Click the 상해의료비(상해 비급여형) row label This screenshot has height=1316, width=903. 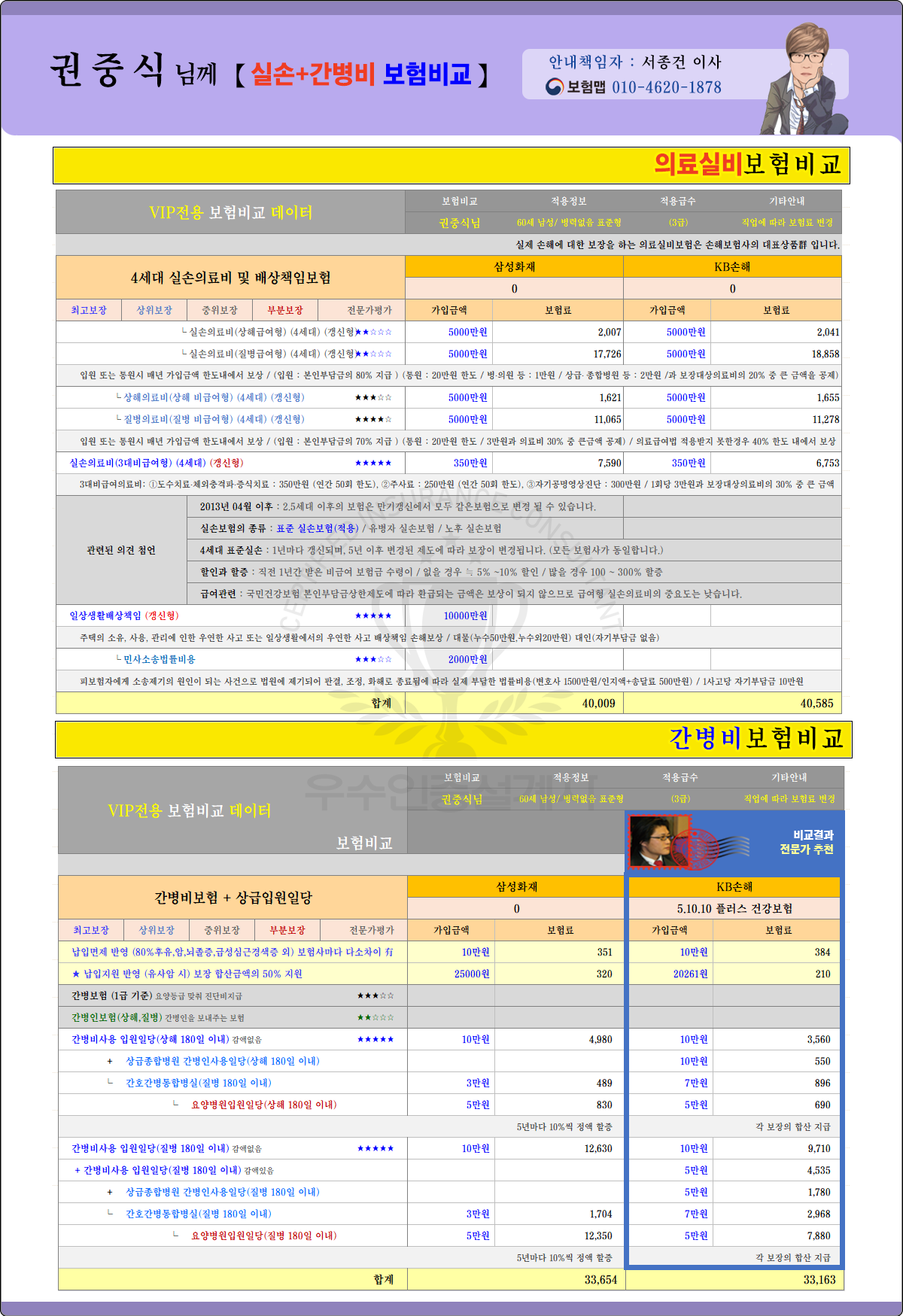[x=210, y=397]
